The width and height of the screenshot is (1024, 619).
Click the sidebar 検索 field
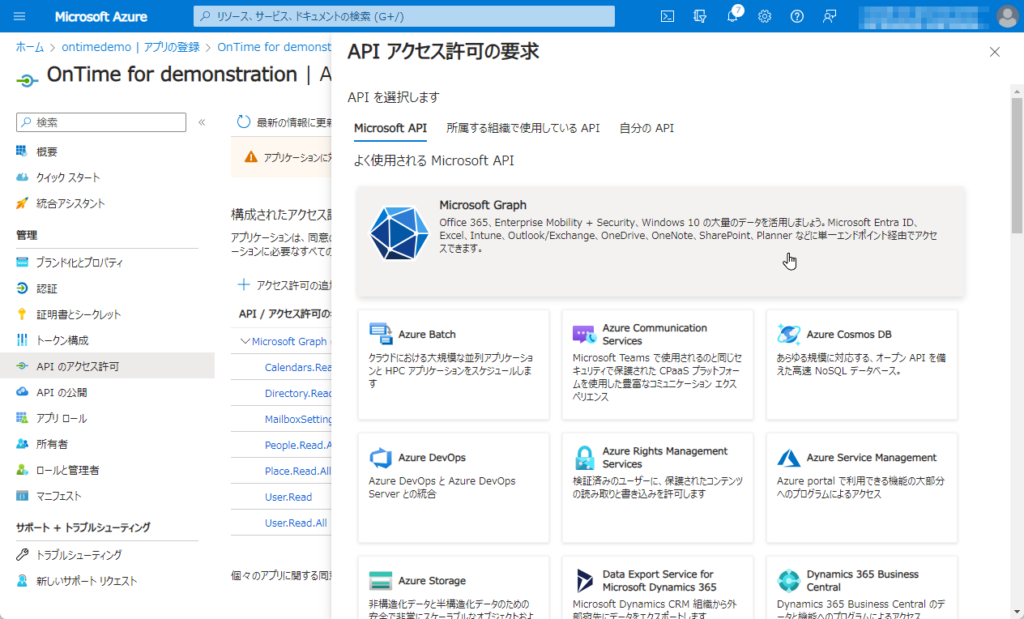(x=101, y=122)
